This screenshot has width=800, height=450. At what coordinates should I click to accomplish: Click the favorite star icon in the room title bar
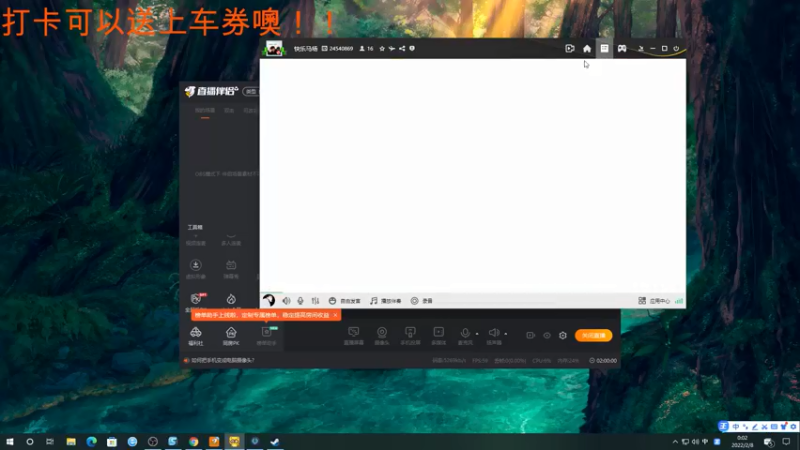(382, 48)
